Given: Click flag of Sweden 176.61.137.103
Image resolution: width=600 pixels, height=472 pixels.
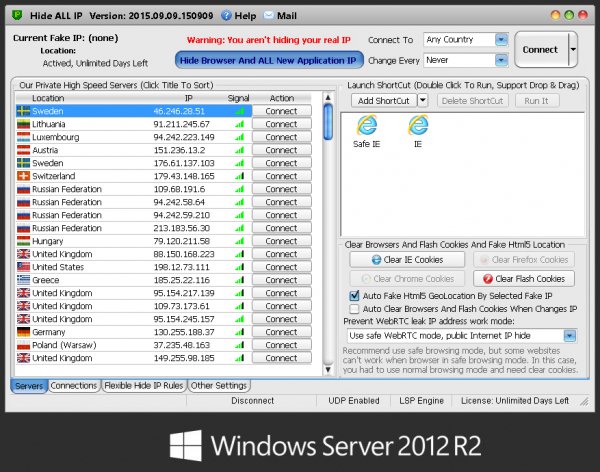Looking at the screenshot, I should coord(23,163).
